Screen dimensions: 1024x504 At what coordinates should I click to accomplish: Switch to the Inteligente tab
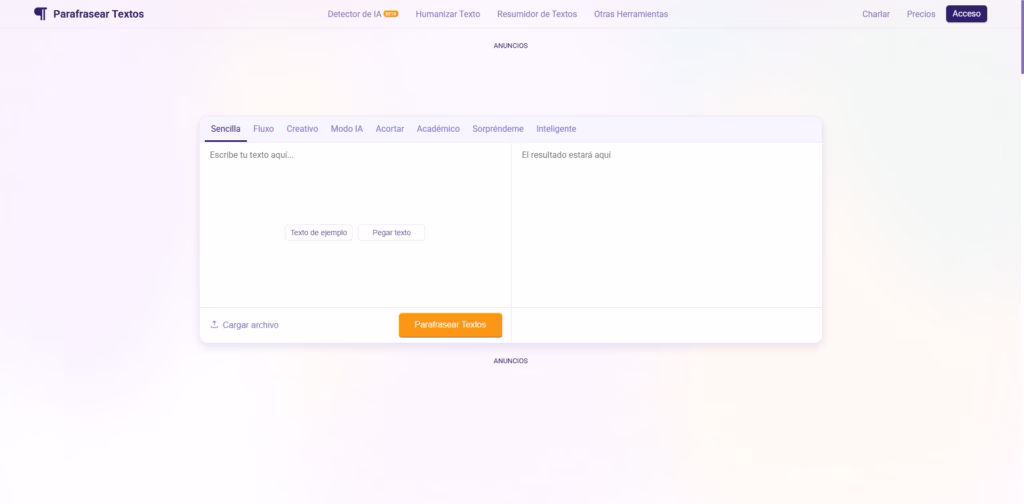556,129
